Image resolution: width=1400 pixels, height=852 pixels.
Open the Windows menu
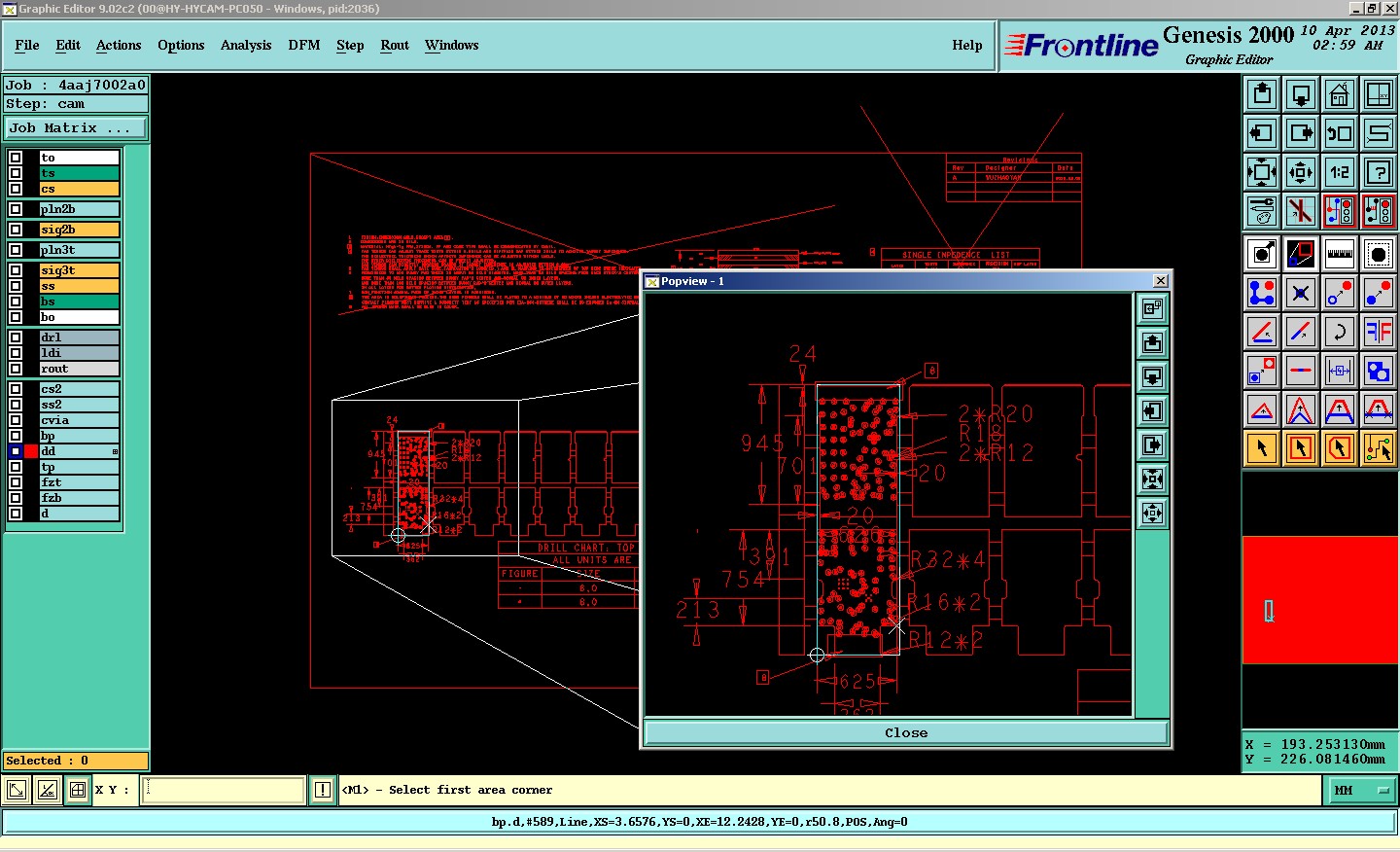tap(452, 45)
